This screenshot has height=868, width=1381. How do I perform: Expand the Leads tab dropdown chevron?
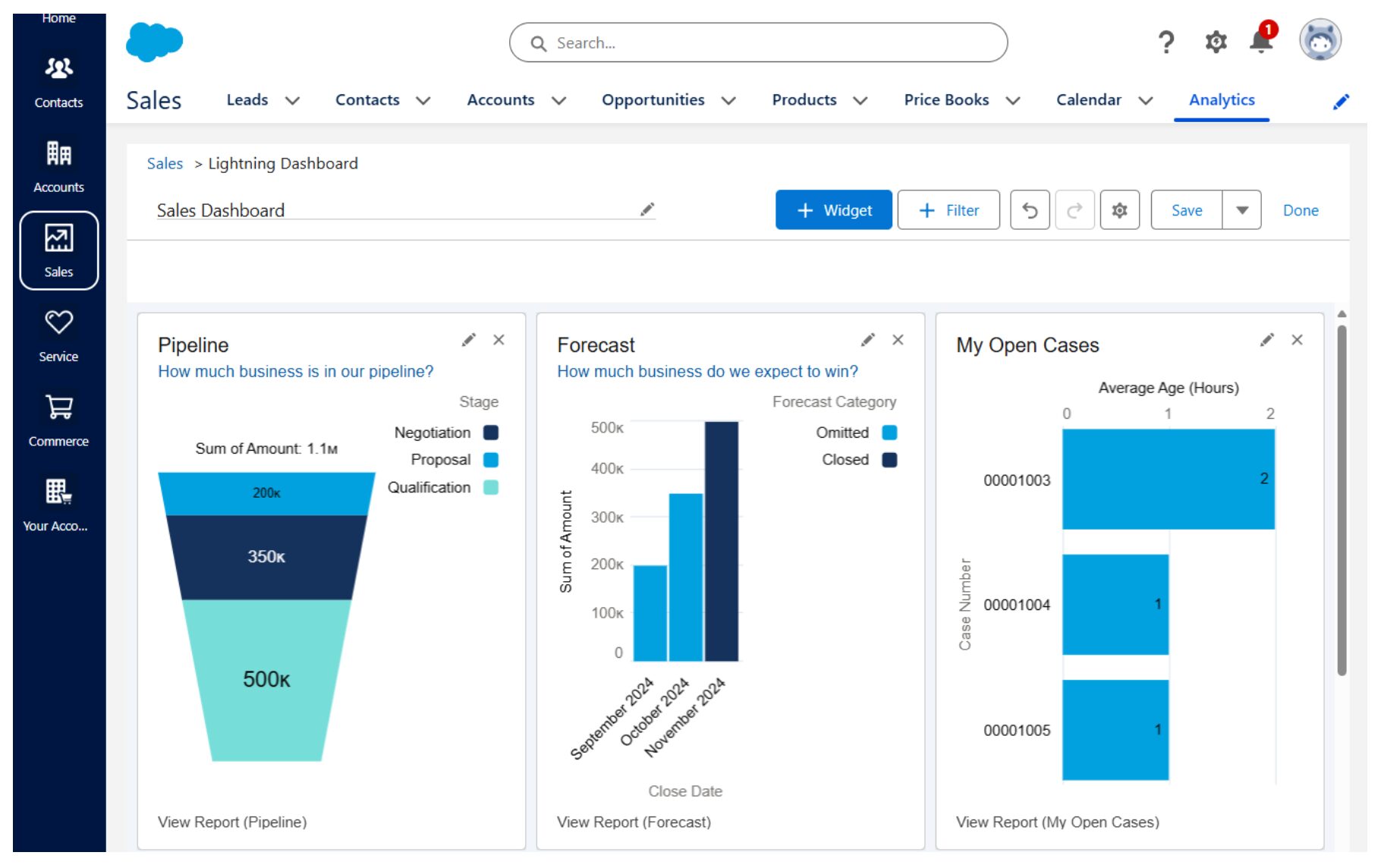[x=292, y=101]
